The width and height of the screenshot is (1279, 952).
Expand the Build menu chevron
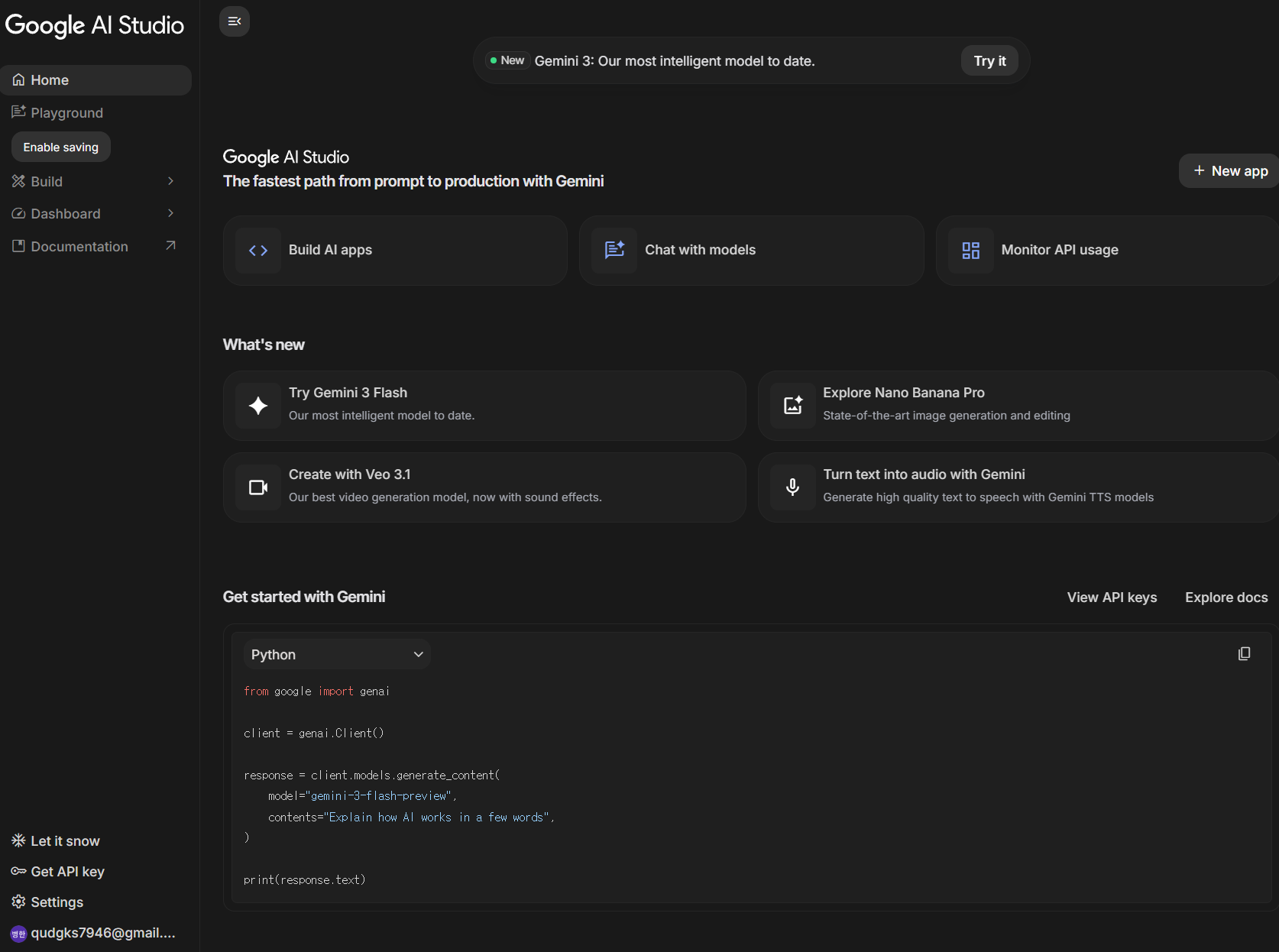(x=170, y=181)
